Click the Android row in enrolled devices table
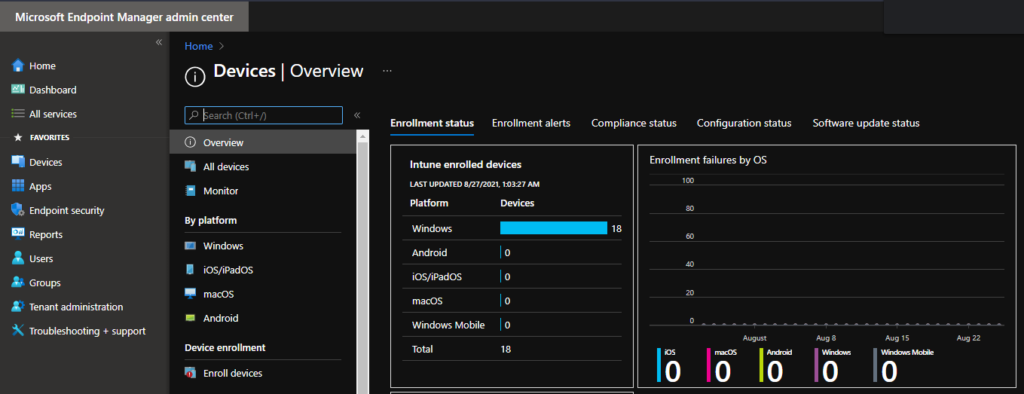 point(512,252)
